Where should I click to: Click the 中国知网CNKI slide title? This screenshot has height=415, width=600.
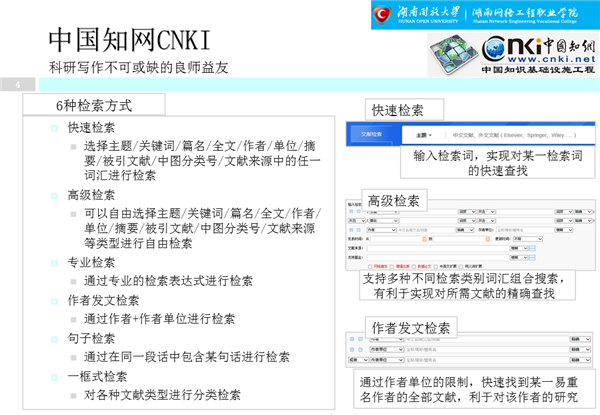pyautogui.click(x=129, y=40)
